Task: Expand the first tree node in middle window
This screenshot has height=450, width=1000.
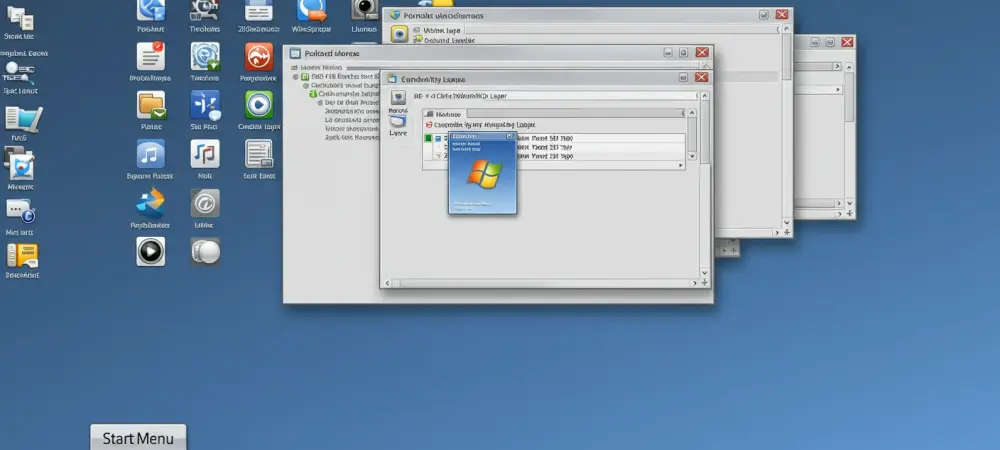Action: (x=294, y=76)
